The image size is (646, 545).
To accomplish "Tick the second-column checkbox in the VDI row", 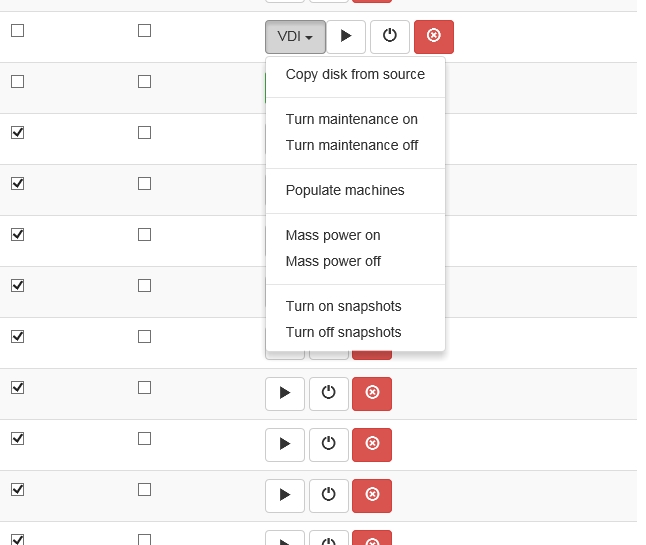I will [144, 31].
